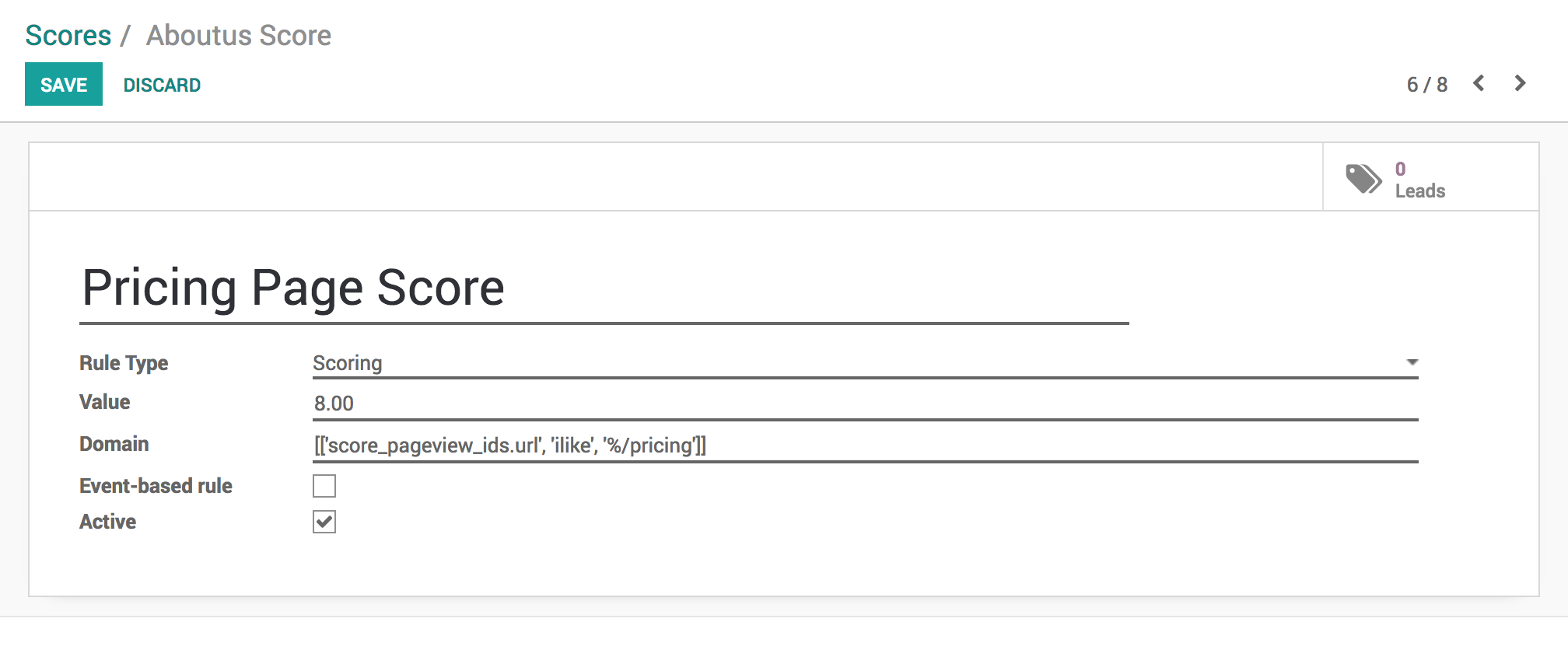
Task: Click the Domain filter input field
Action: (865, 446)
